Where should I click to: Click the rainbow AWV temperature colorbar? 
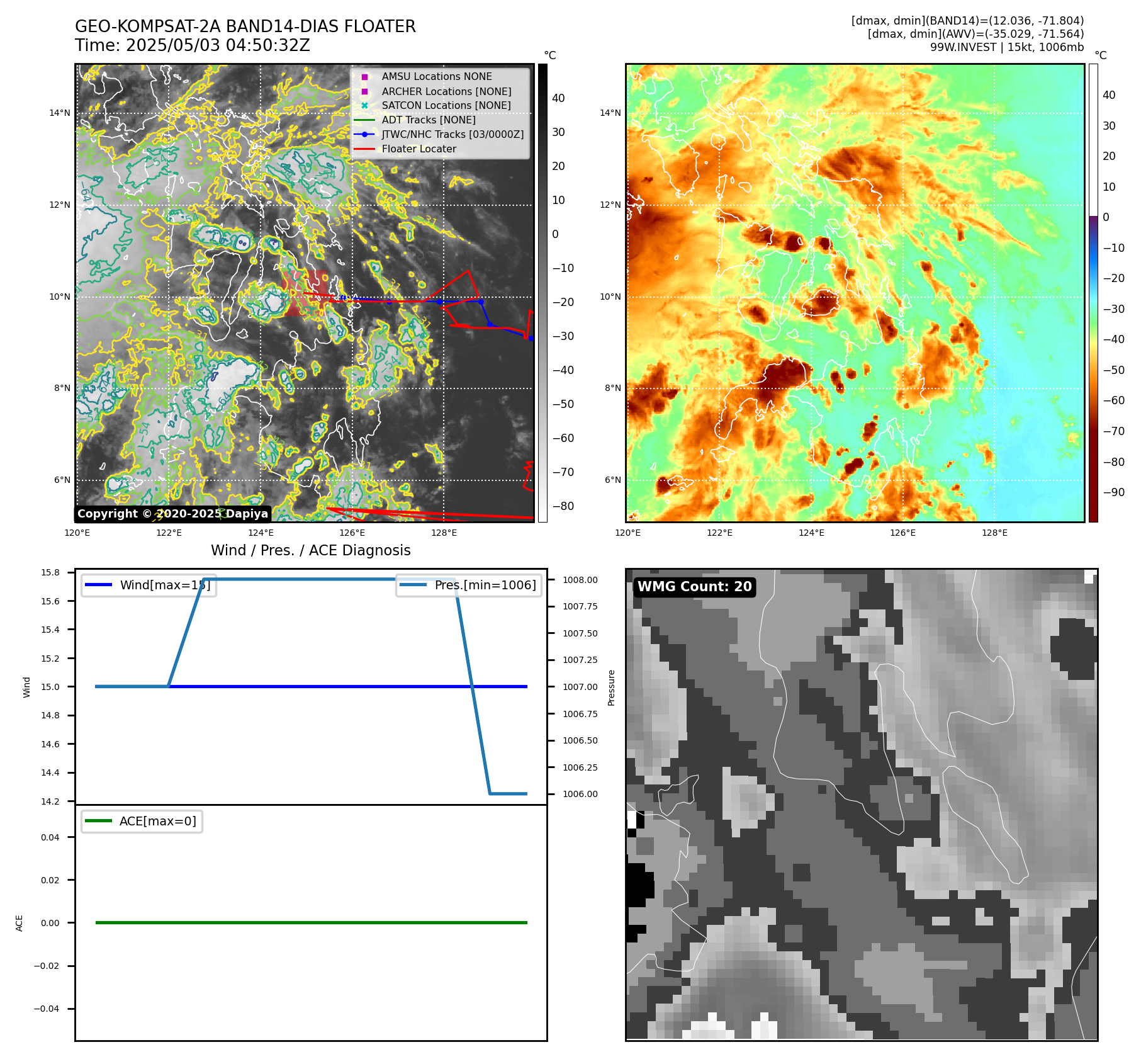1093,293
